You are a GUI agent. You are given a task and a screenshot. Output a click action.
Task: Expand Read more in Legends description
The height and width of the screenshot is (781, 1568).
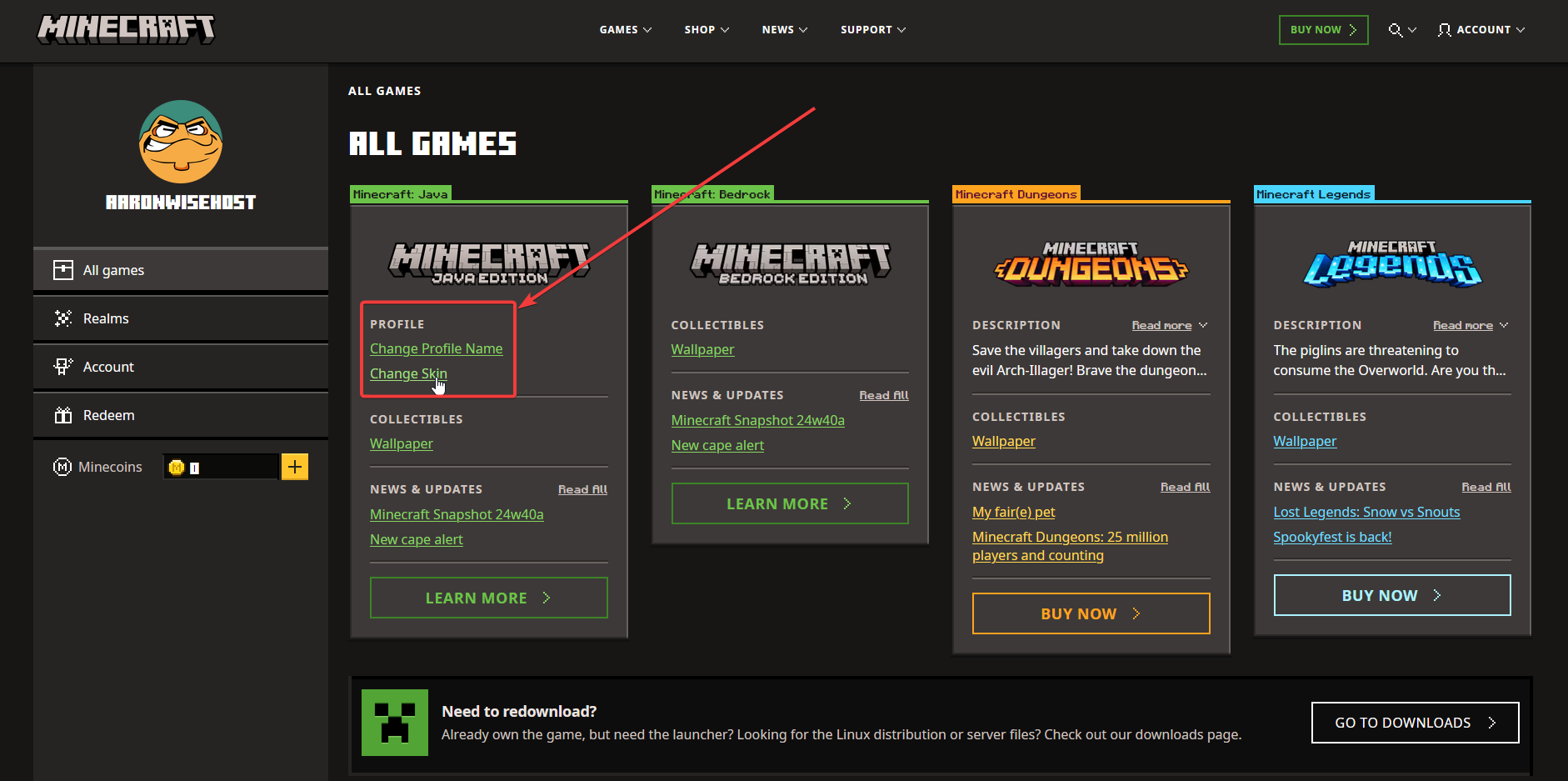tap(1471, 325)
